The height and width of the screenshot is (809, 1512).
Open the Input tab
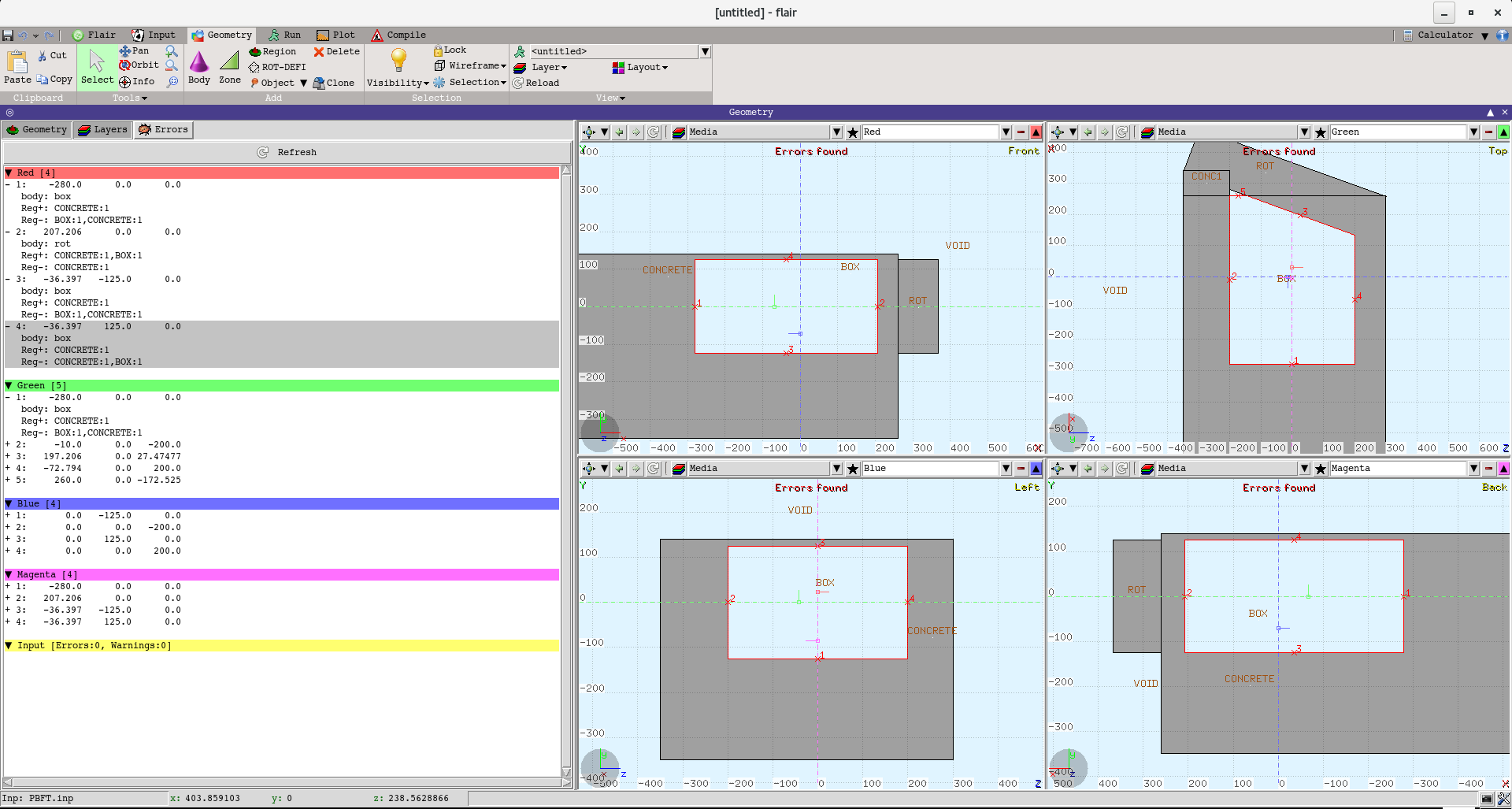(x=154, y=35)
